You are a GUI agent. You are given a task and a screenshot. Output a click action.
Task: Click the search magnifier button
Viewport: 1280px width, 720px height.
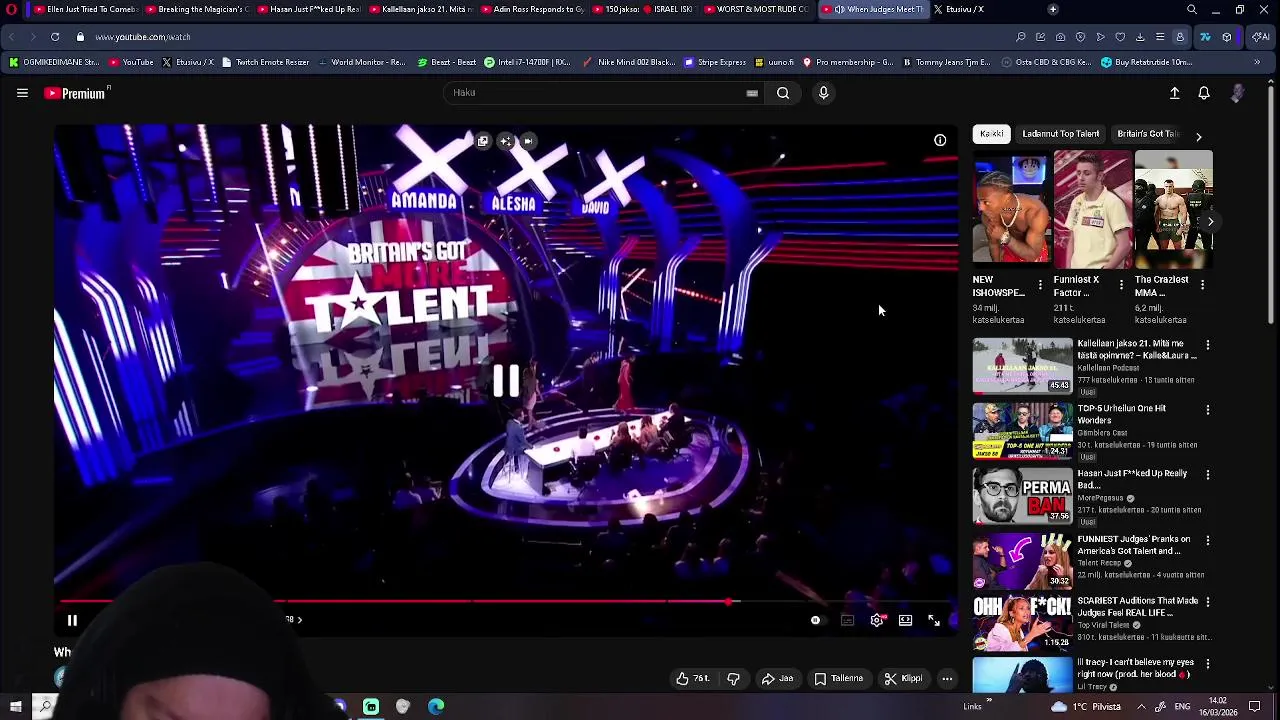pyautogui.click(x=783, y=93)
